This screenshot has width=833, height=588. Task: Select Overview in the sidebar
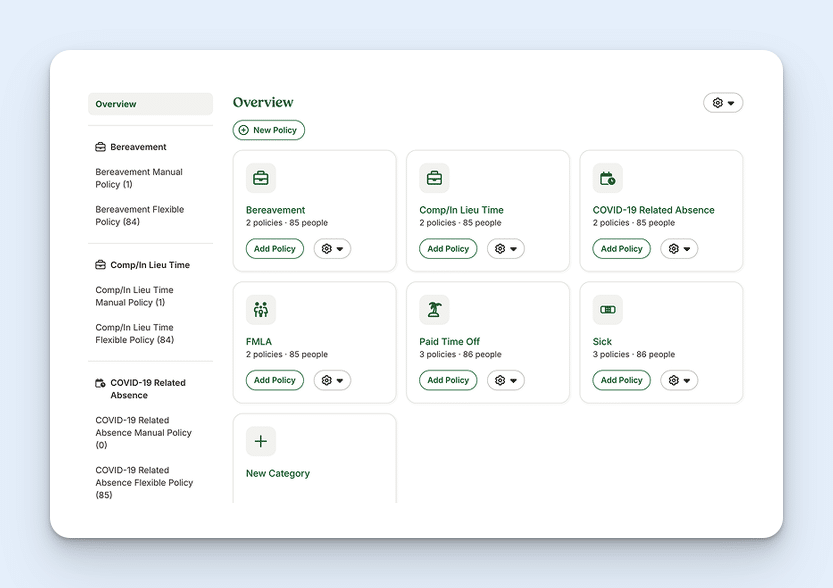115,103
